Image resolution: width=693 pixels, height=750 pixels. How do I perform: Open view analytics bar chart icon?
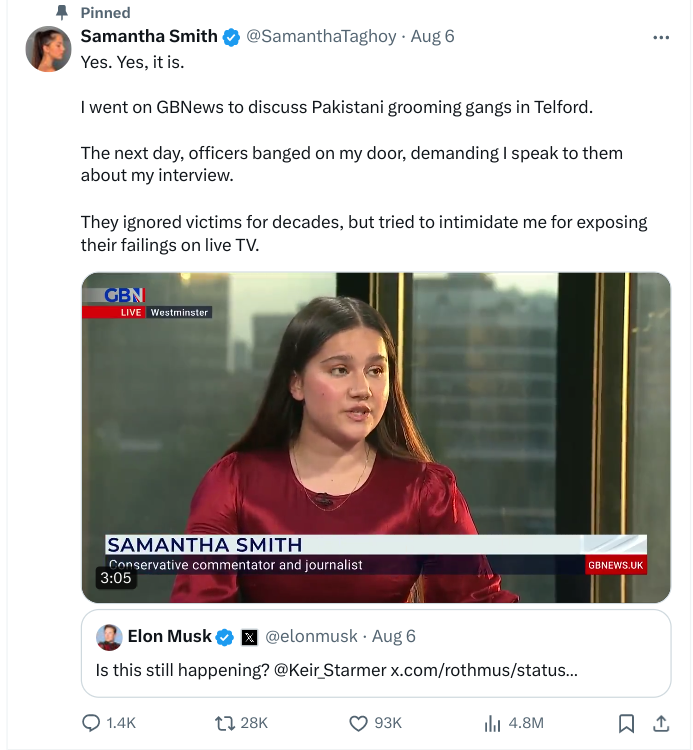[492, 722]
